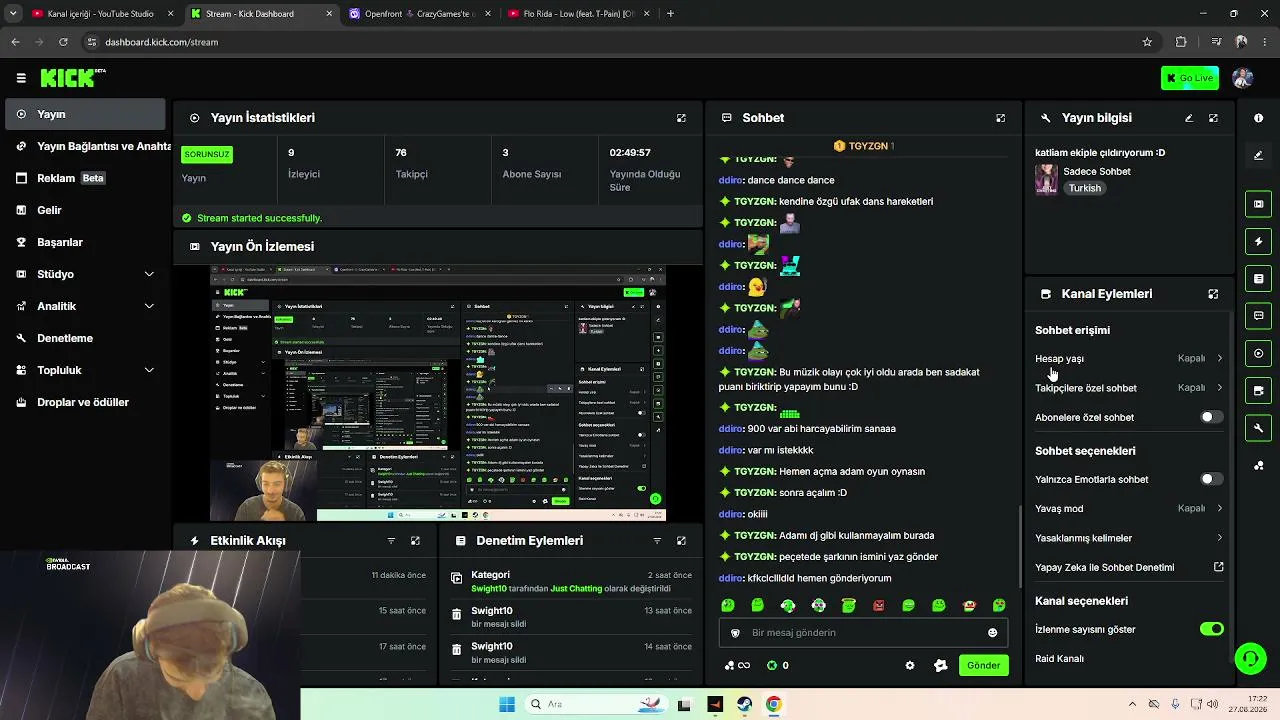The height and width of the screenshot is (720, 1280).
Task: Disable the İzlenme sayısını göster switch
Action: point(1211,629)
